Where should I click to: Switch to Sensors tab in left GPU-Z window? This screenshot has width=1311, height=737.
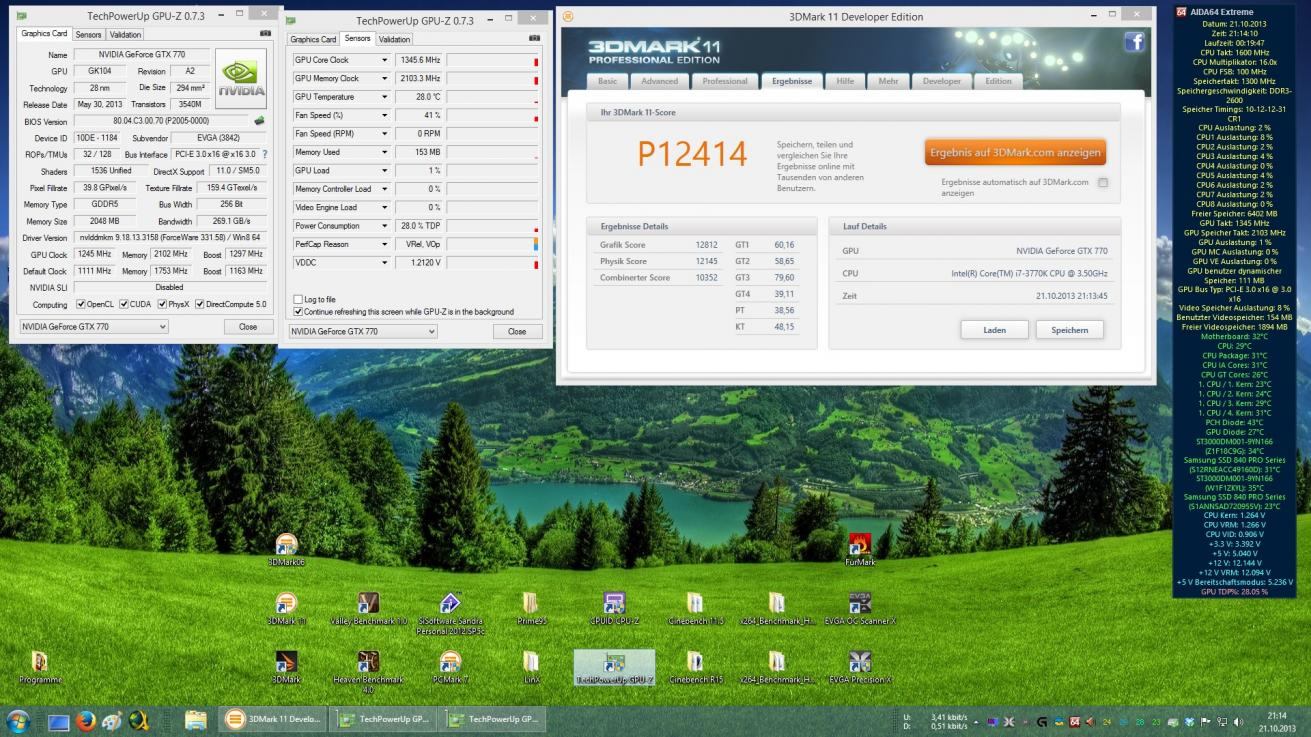tap(88, 35)
